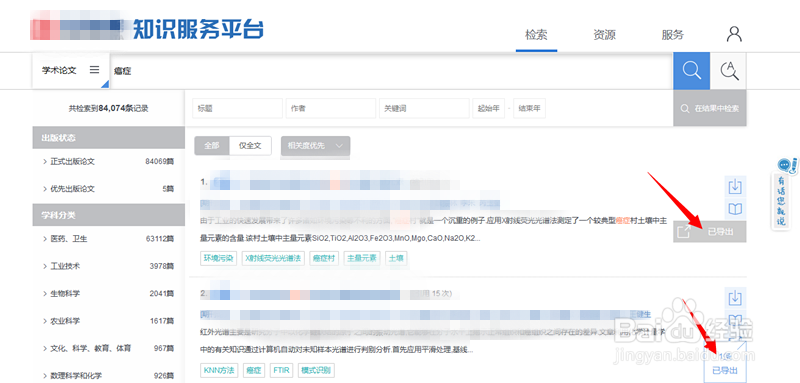Image resolution: width=800 pixels, height=383 pixels.
Task: Focus the 起始年 field
Action: pyautogui.click(x=488, y=109)
